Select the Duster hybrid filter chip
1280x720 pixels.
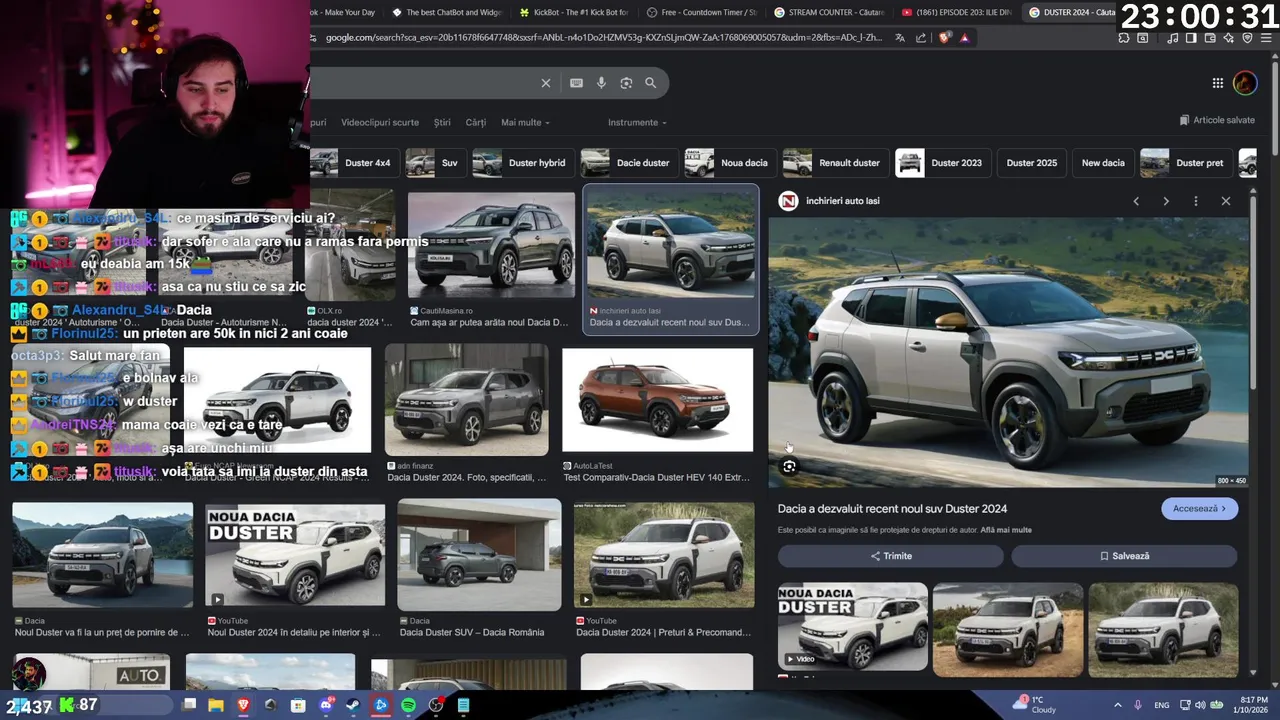click(x=522, y=163)
